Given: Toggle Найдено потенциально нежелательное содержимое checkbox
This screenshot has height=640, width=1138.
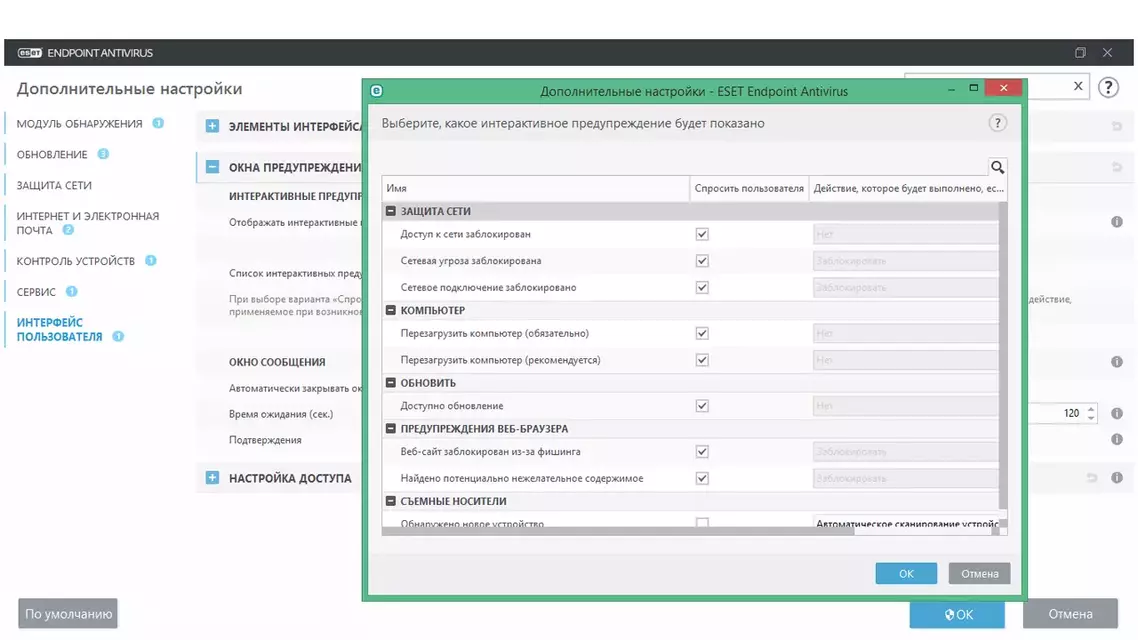Looking at the screenshot, I should click(702, 478).
